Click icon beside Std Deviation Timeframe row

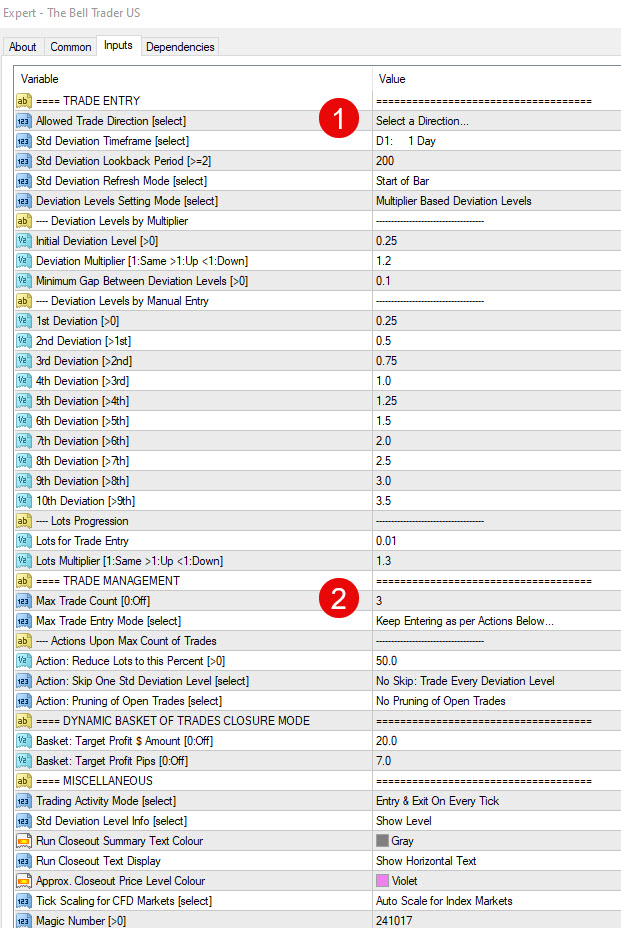[x=23, y=141]
